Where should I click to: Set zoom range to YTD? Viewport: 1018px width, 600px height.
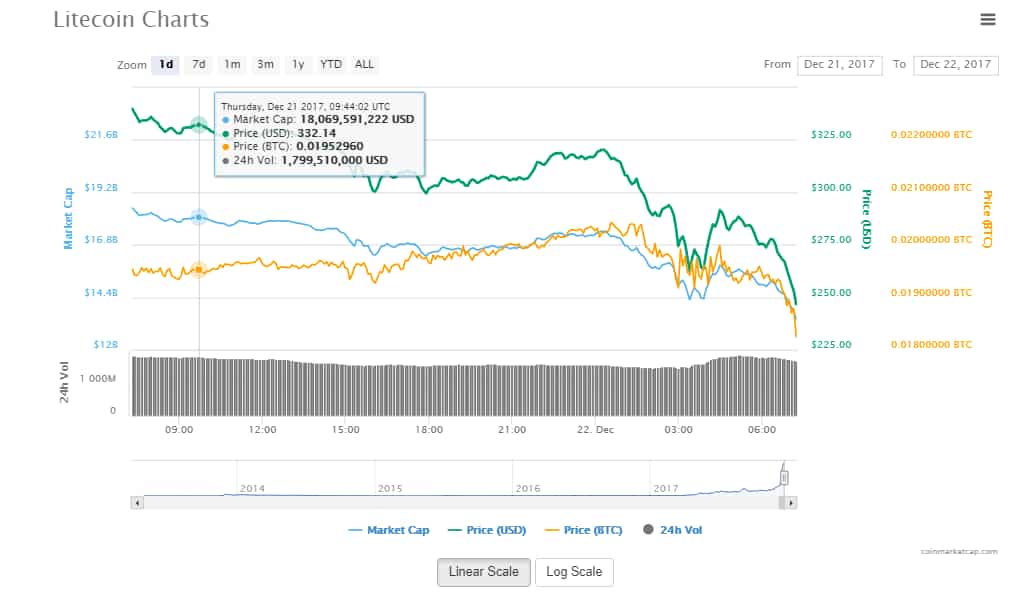[330, 64]
